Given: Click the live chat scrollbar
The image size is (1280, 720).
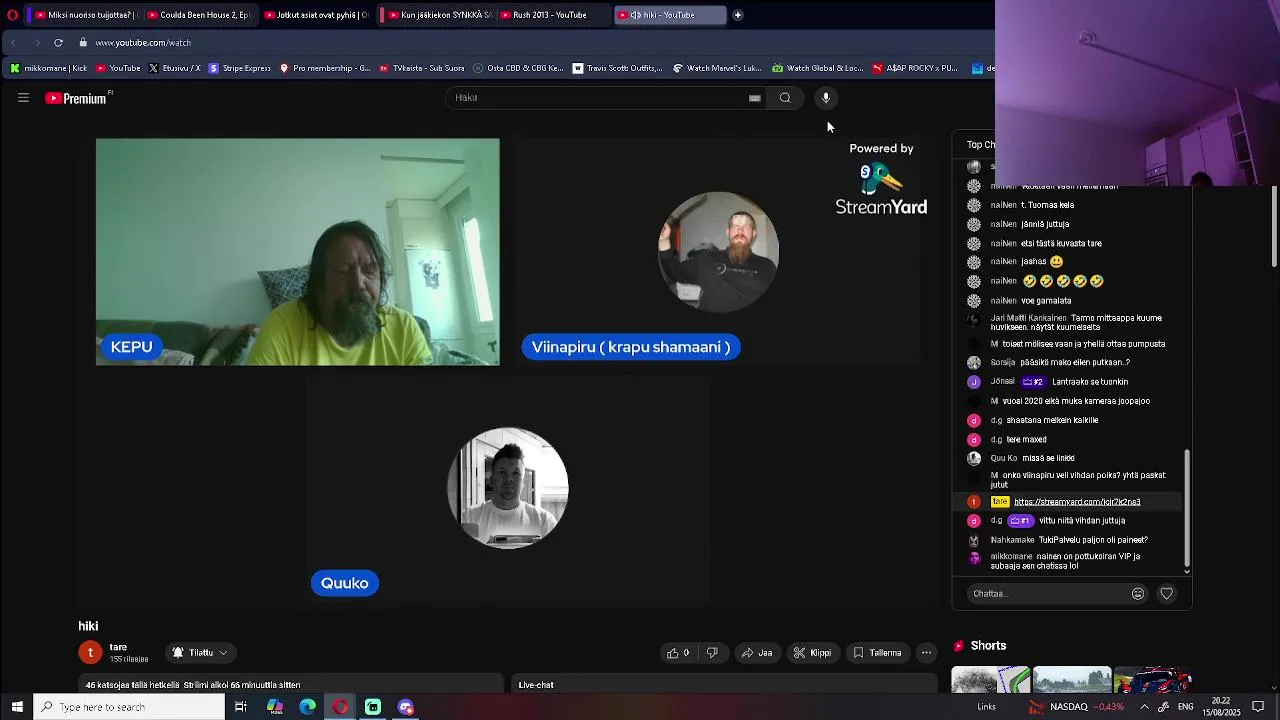Looking at the screenshot, I should pyautogui.click(x=1187, y=507).
